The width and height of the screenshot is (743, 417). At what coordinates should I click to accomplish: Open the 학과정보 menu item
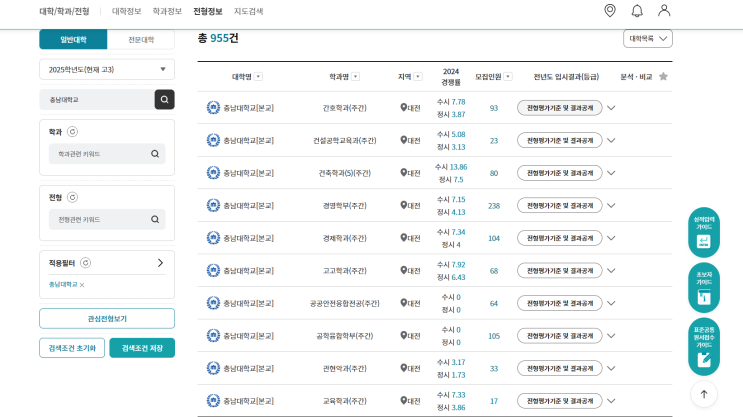(167, 11)
